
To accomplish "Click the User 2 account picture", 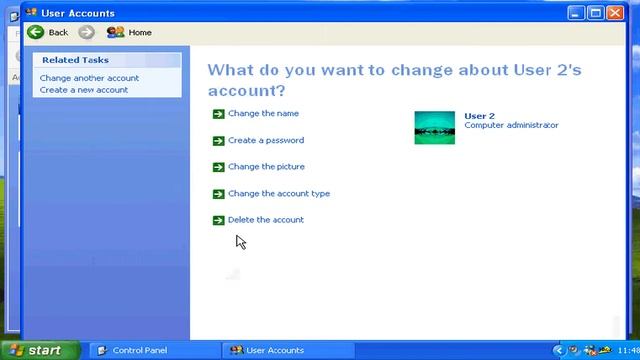I will coord(434,127).
